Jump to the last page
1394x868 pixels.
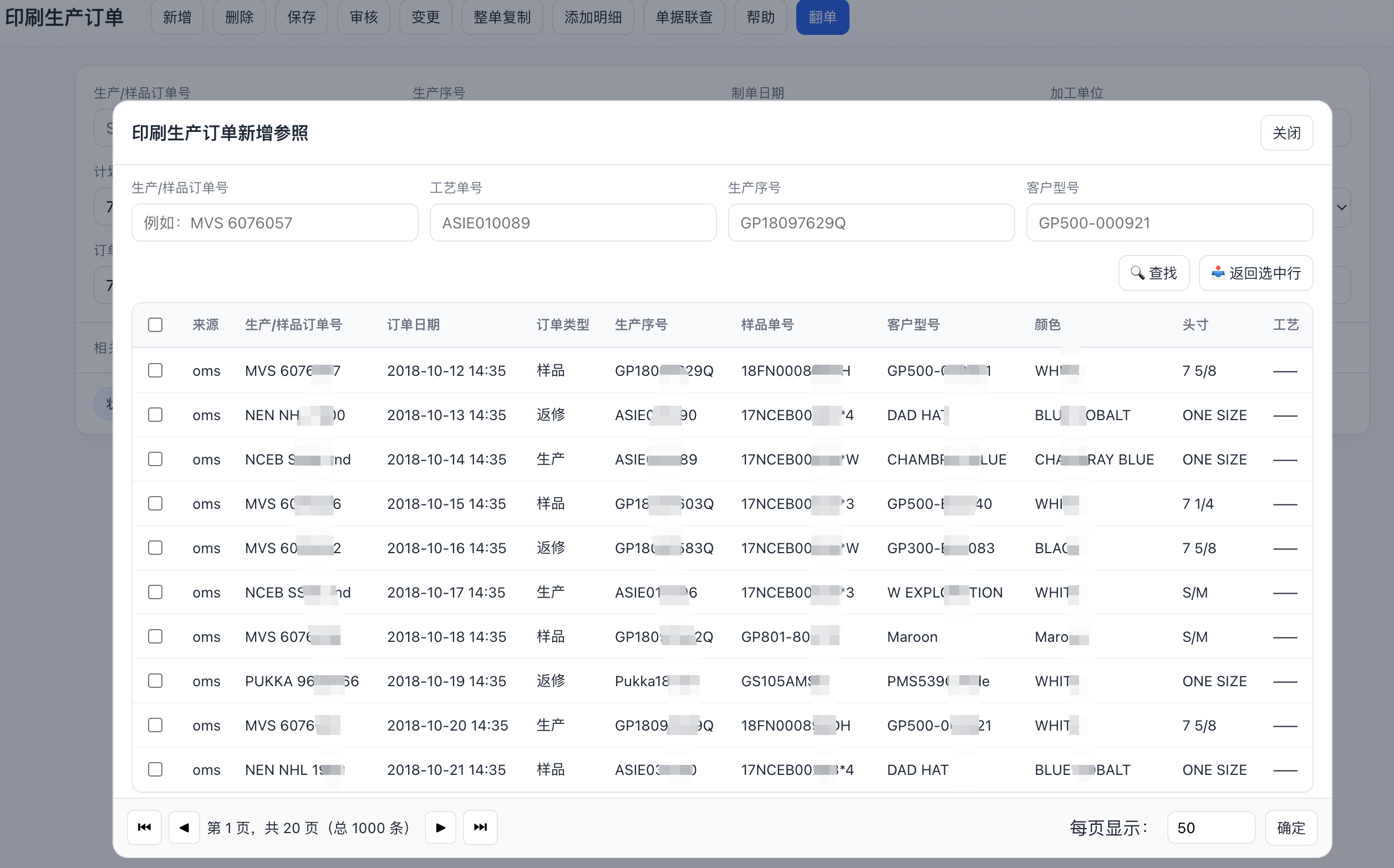480,827
